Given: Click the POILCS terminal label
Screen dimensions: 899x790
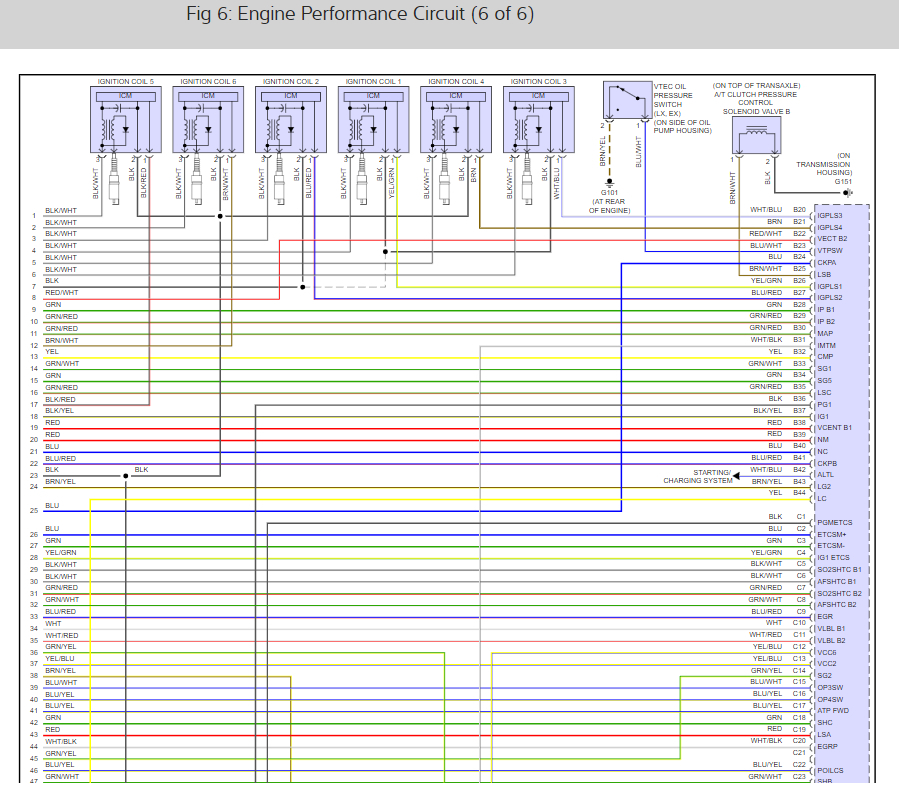Looking at the screenshot, I should (830, 771).
